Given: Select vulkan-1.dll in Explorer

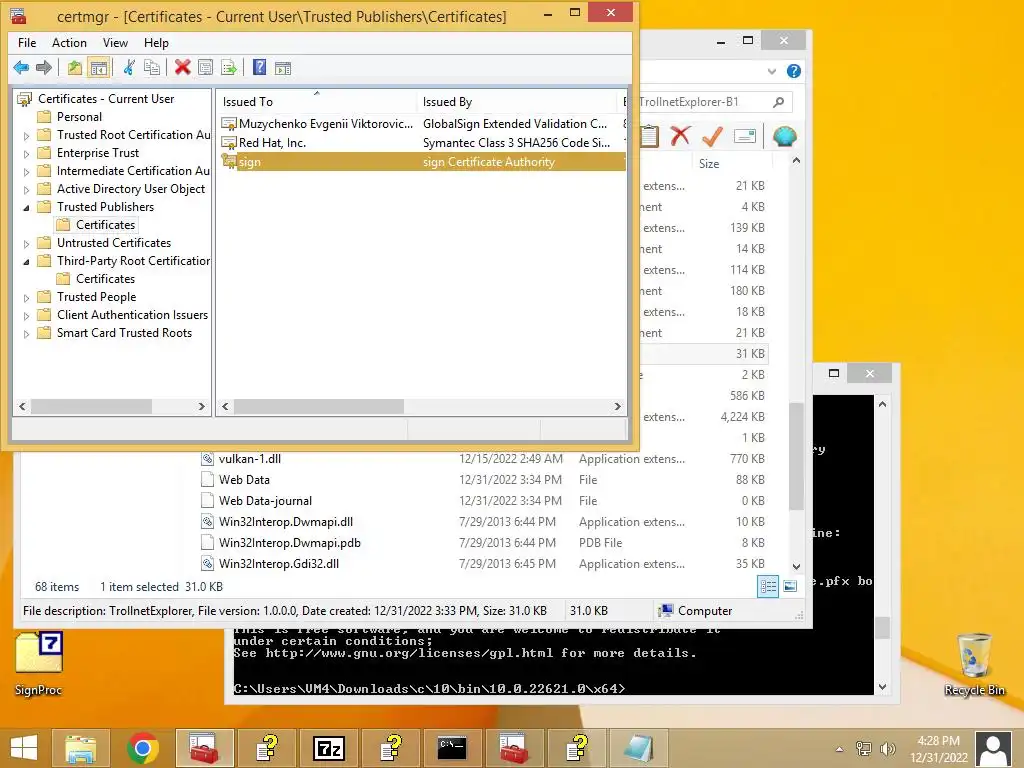Looking at the screenshot, I should (x=249, y=458).
